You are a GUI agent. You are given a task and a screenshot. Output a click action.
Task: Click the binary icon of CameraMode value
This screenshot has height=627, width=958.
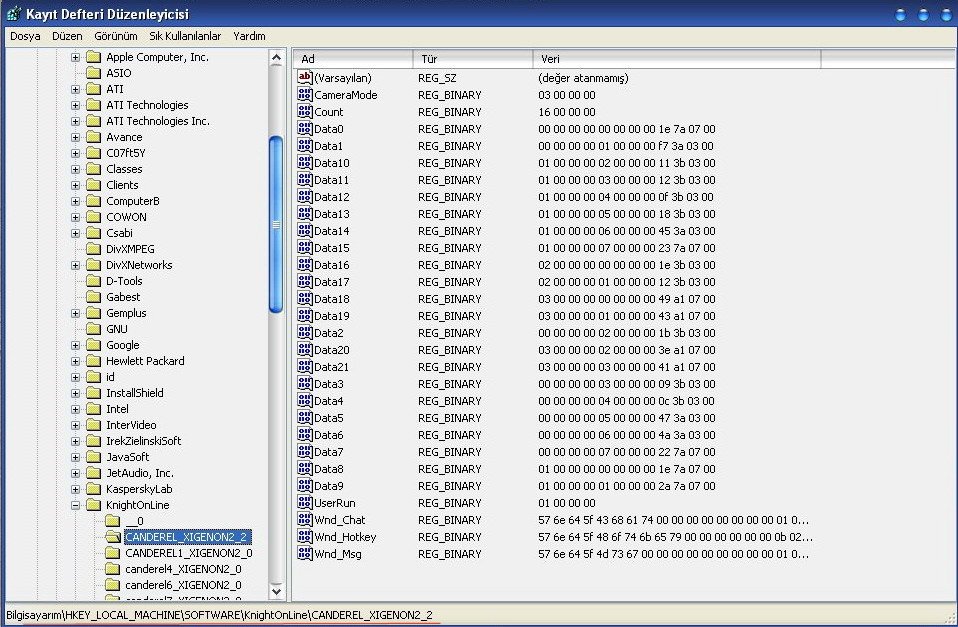click(304, 94)
